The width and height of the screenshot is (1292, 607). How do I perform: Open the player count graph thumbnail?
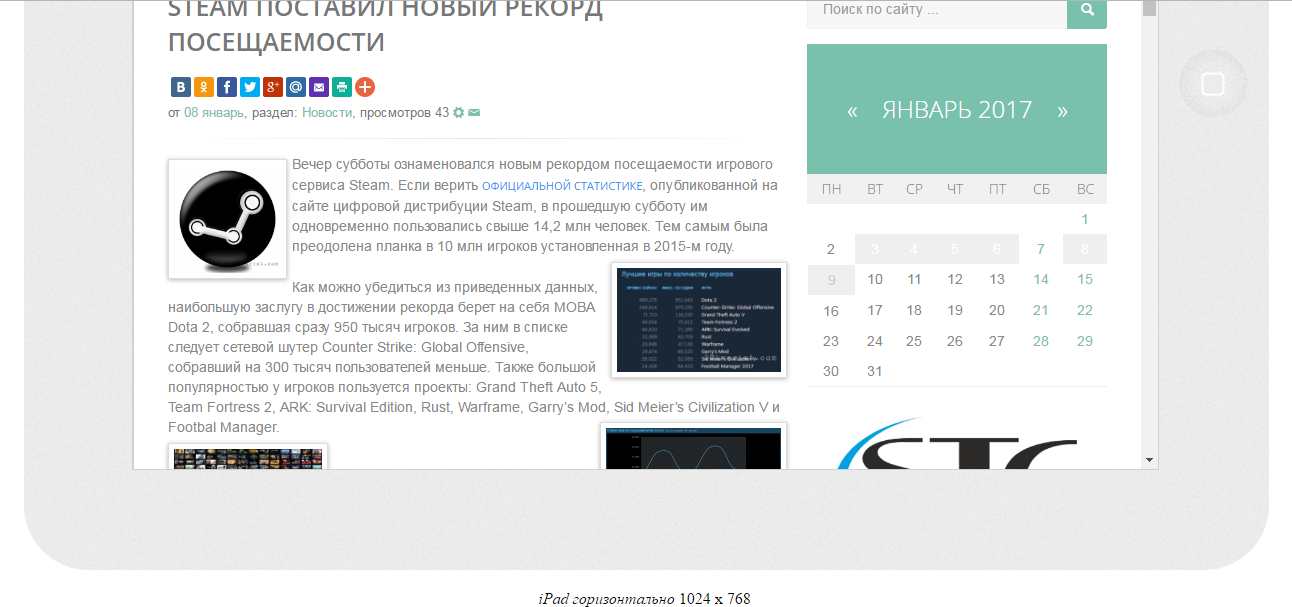pyautogui.click(x=694, y=446)
